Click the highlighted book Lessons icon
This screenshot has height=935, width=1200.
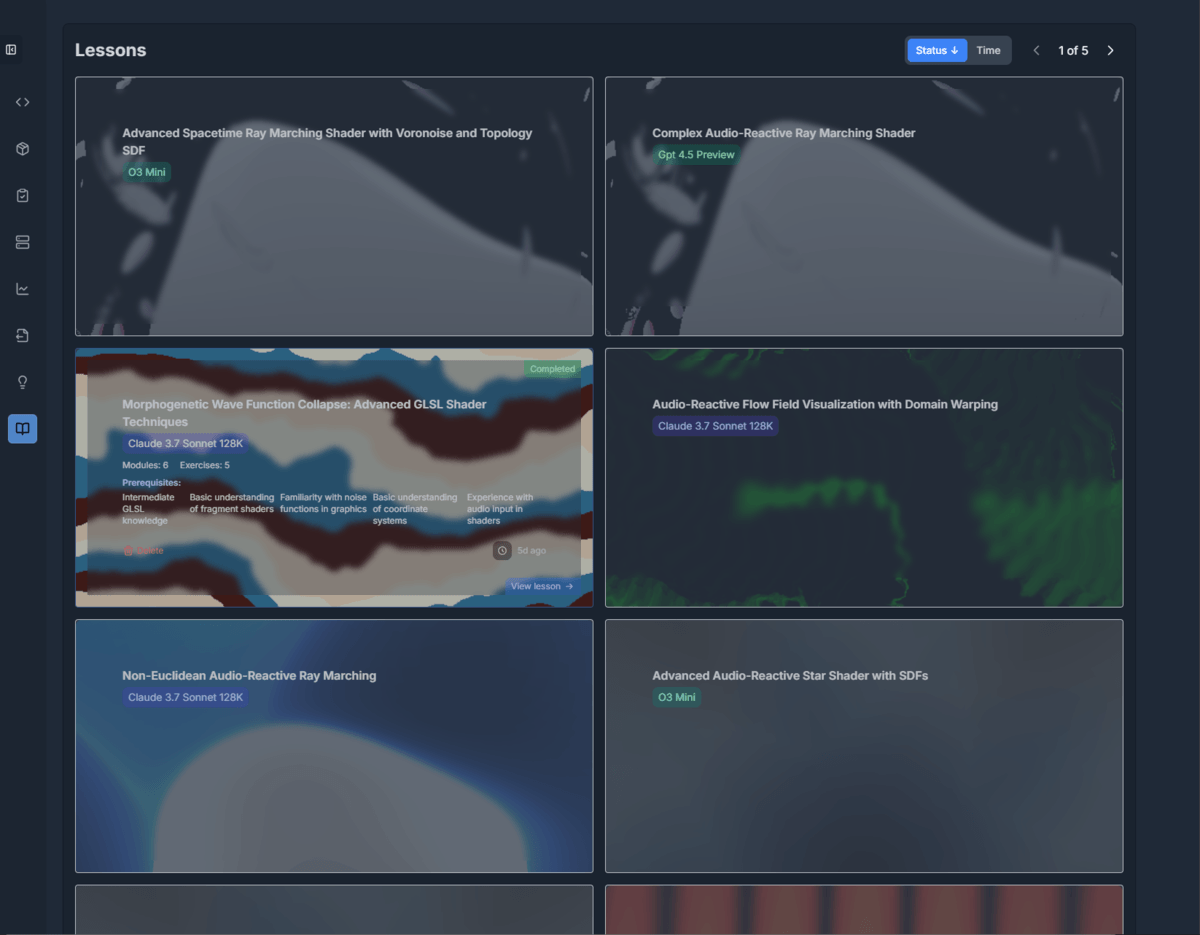[22, 428]
